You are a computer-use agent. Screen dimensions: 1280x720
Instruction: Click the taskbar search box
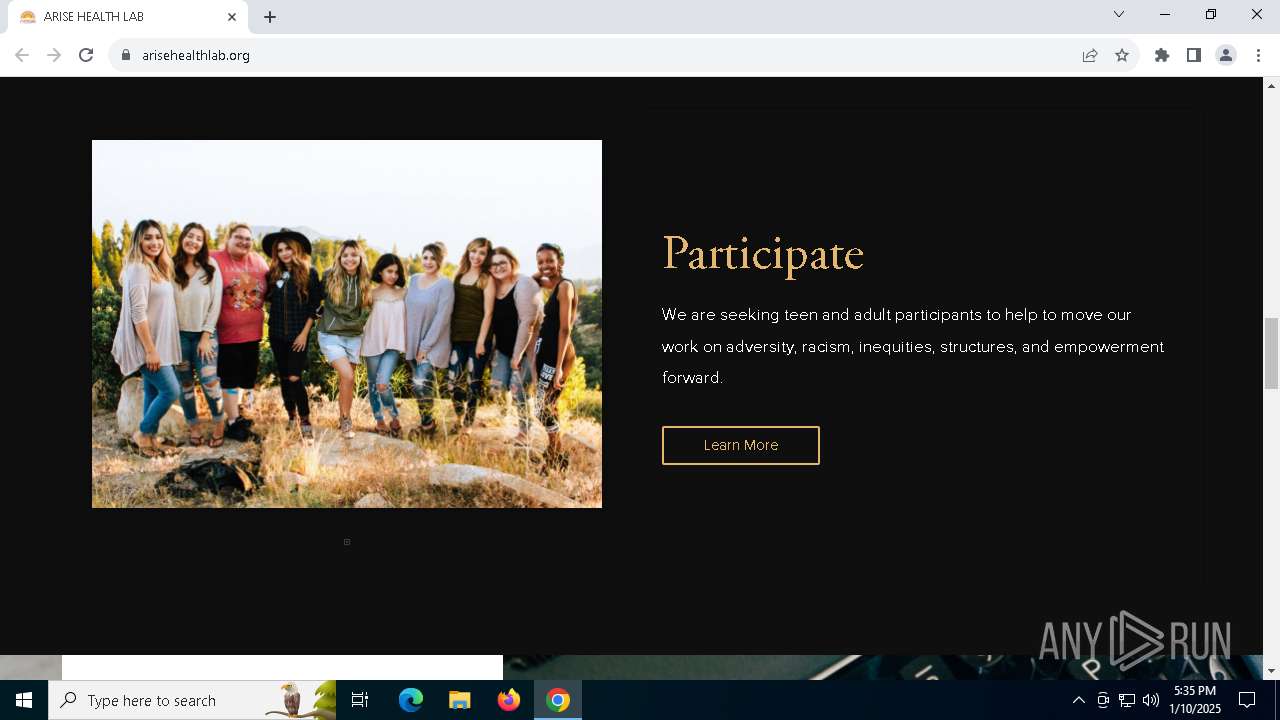(192, 700)
